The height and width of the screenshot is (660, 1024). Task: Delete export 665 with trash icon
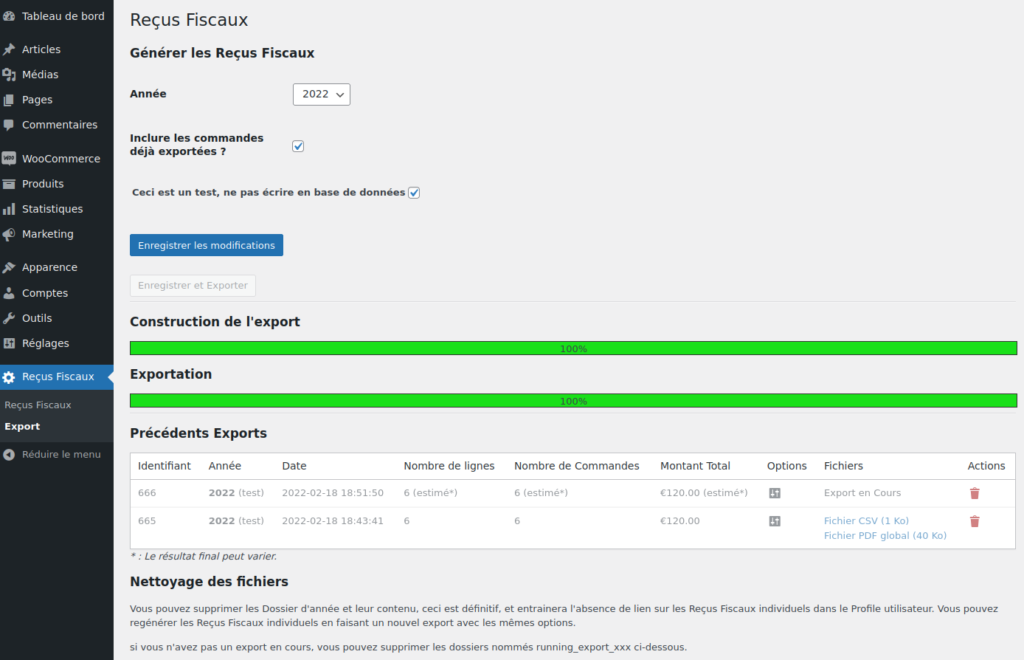pyautogui.click(x=974, y=521)
